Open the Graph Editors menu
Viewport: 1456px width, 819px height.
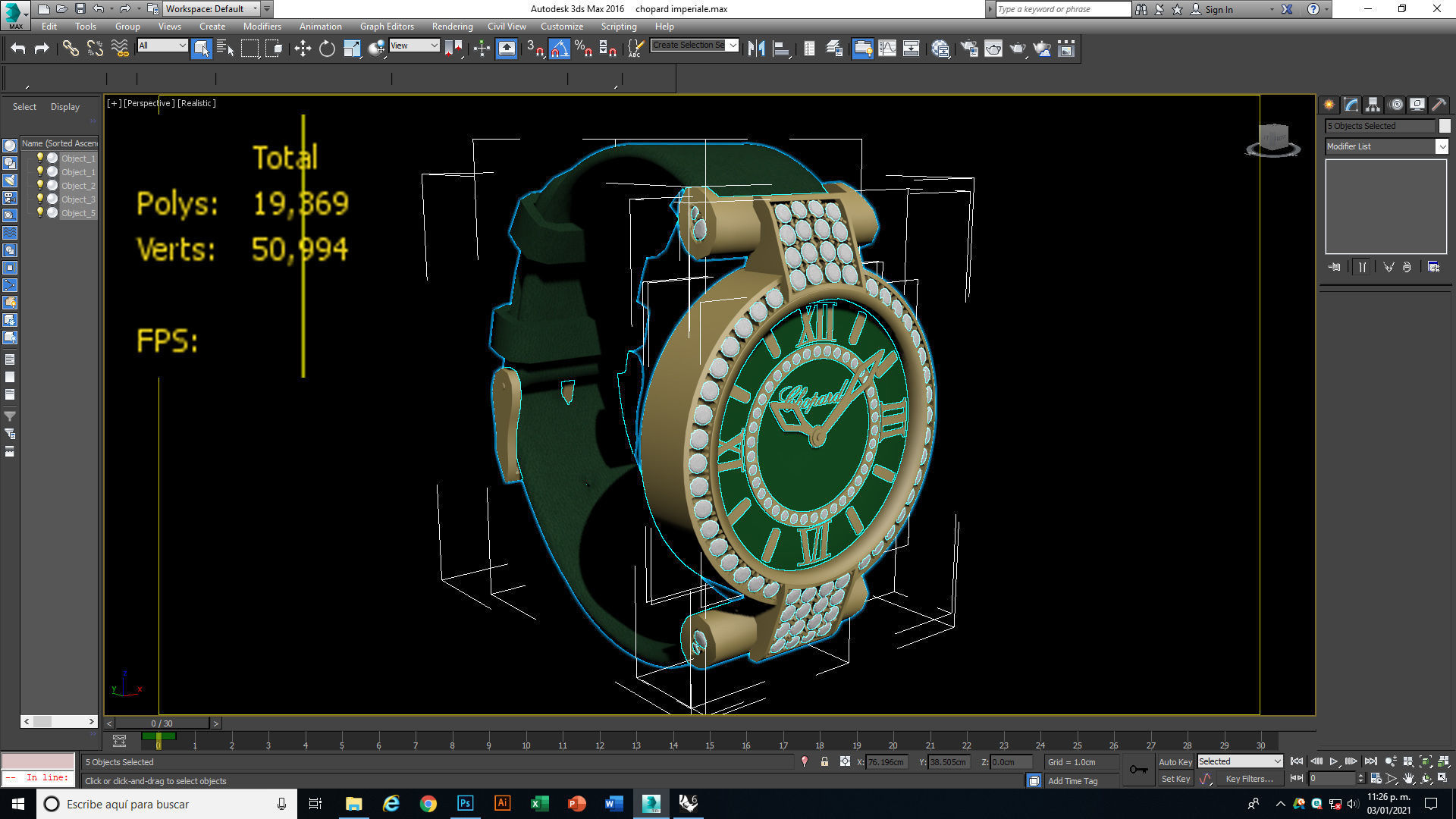pyautogui.click(x=387, y=27)
